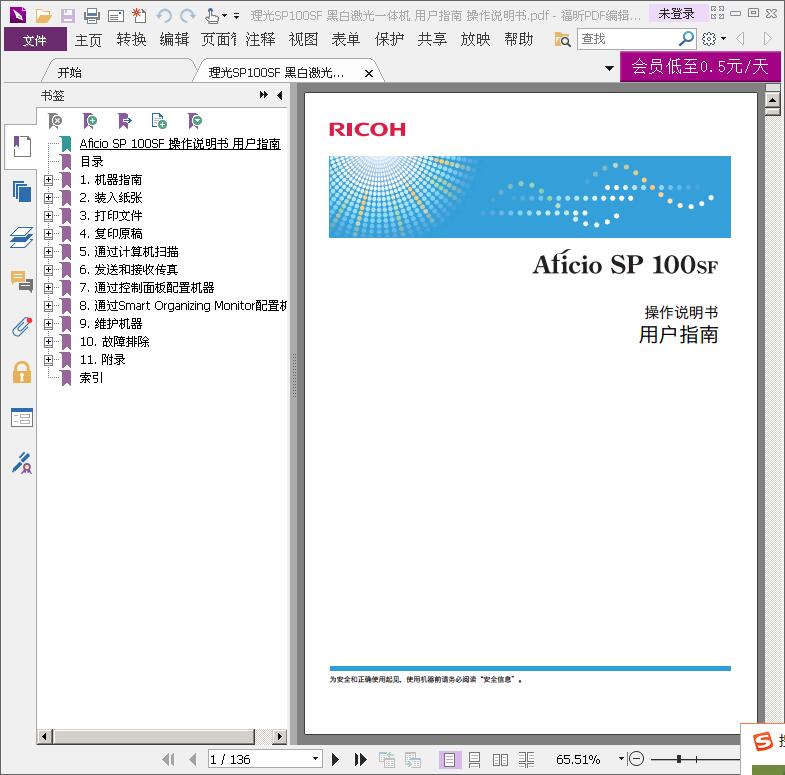Select continuous facing view mode
Image resolution: width=785 pixels, height=775 pixels.
[x=526, y=759]
